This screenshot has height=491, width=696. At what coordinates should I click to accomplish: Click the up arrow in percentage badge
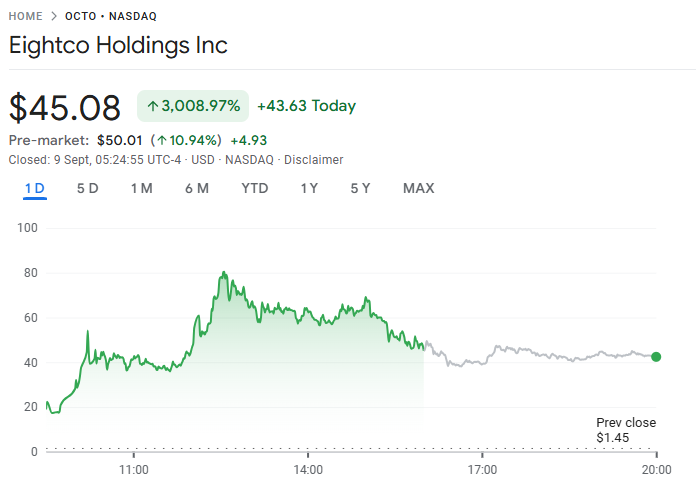coord(153,106)
